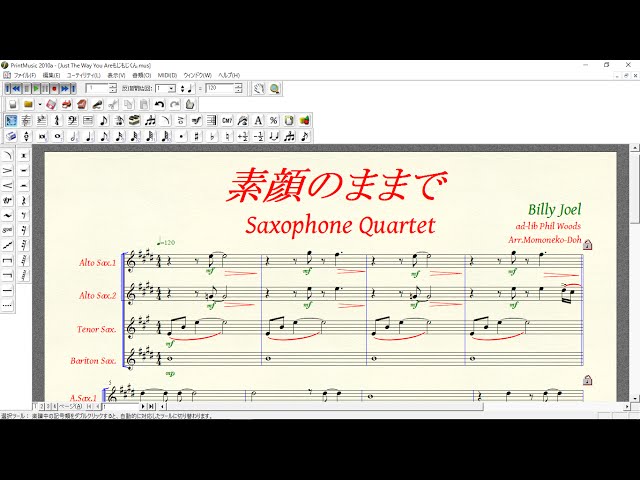Activate the Hand Grabber tool
Screen dimensions: 640x480
pyautogui.click(x=258, y=88)
